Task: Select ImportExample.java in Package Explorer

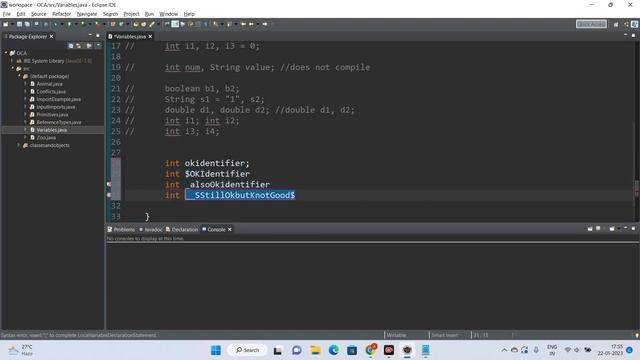Action: click(x=58, y=99)
